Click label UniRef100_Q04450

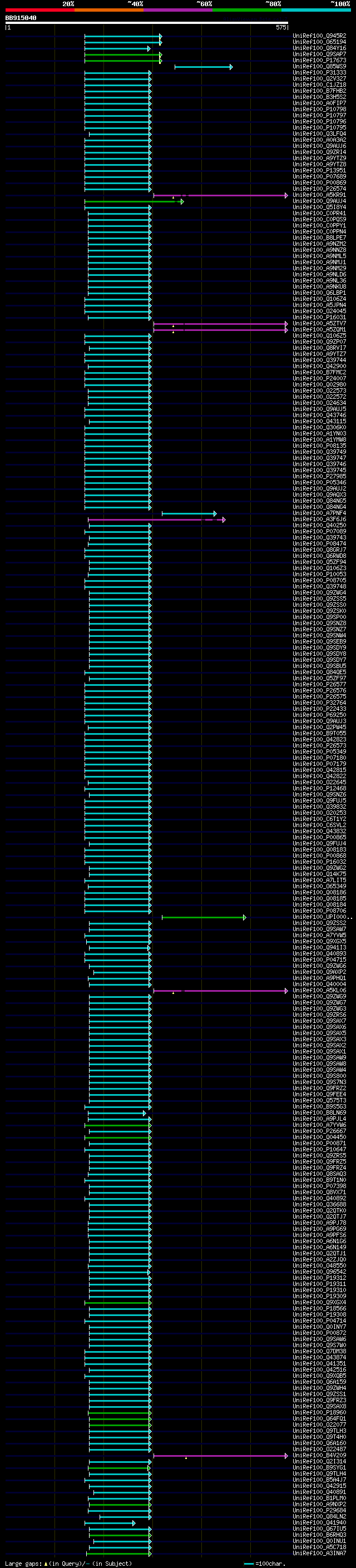(311, 1137)
